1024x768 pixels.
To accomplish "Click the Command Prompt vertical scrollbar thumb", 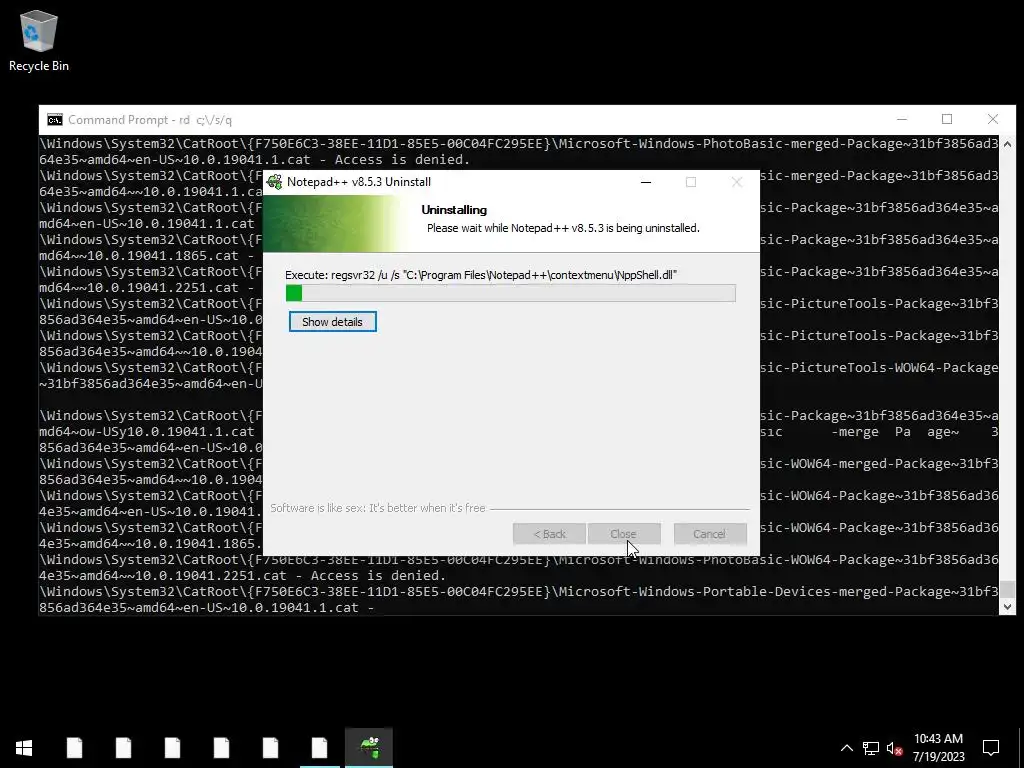I will (1007, 589).
